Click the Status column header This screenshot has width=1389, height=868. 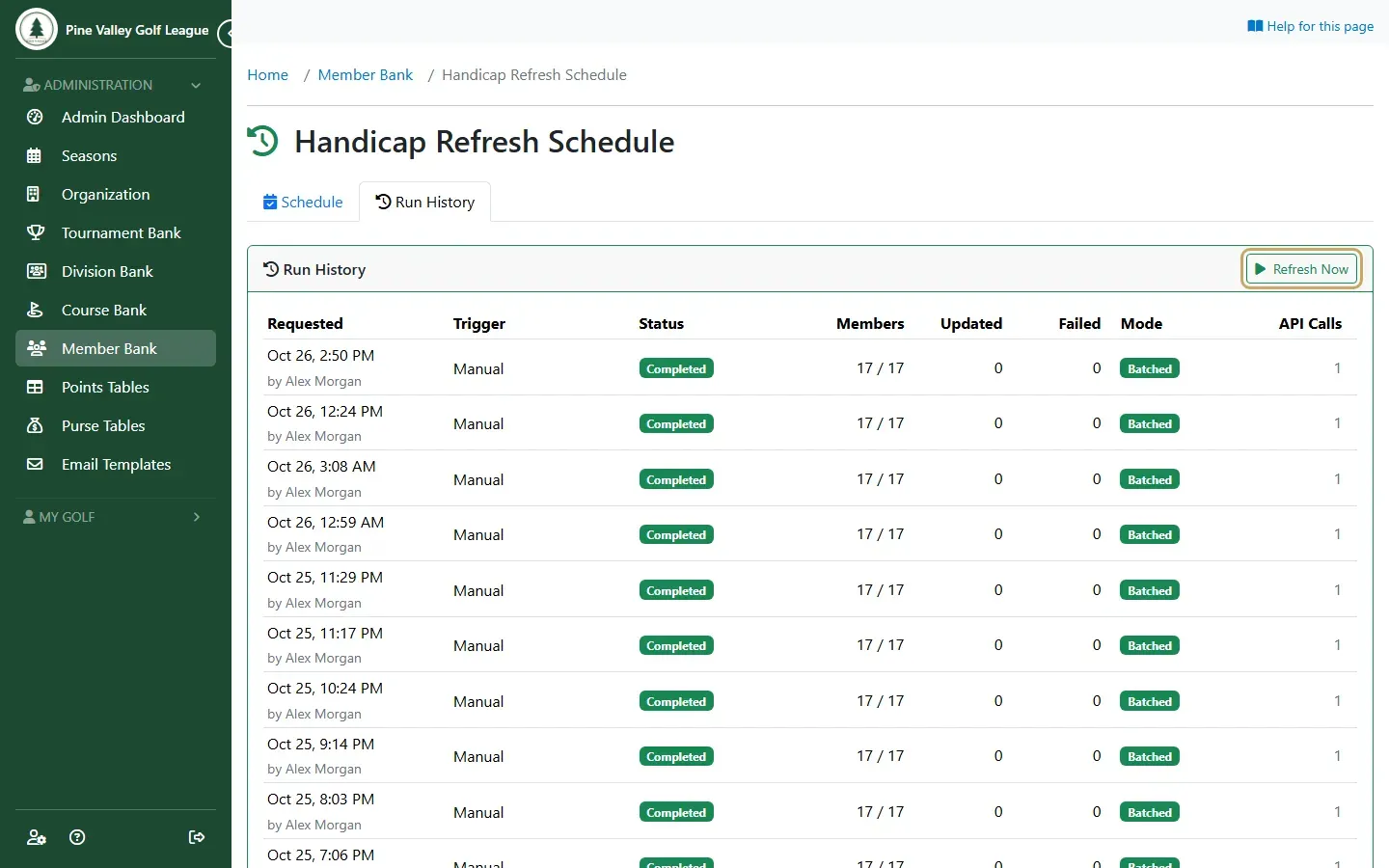point(661,324)
